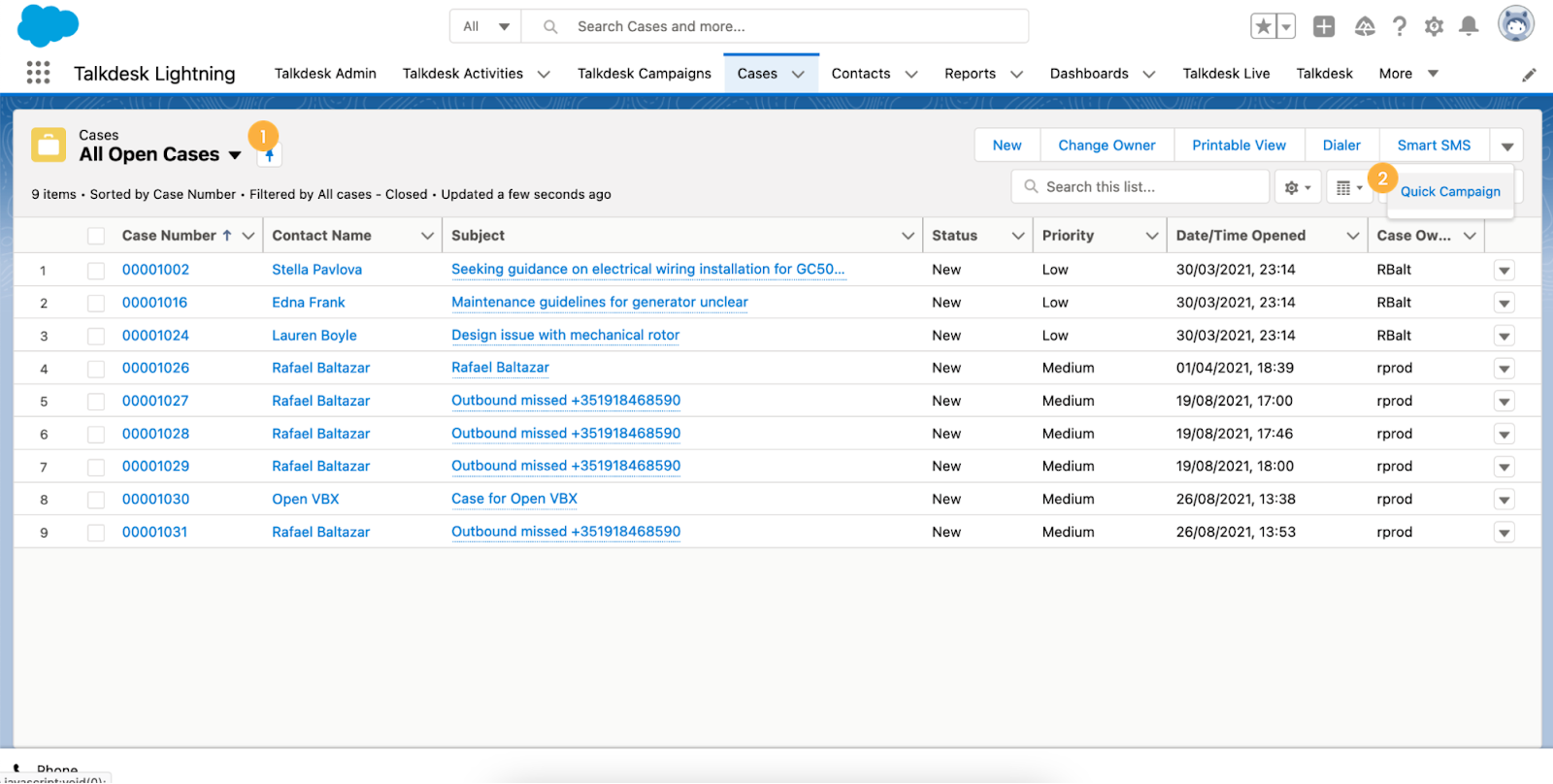
Task: Click the New case button
Action: [x=1007, y=146]
